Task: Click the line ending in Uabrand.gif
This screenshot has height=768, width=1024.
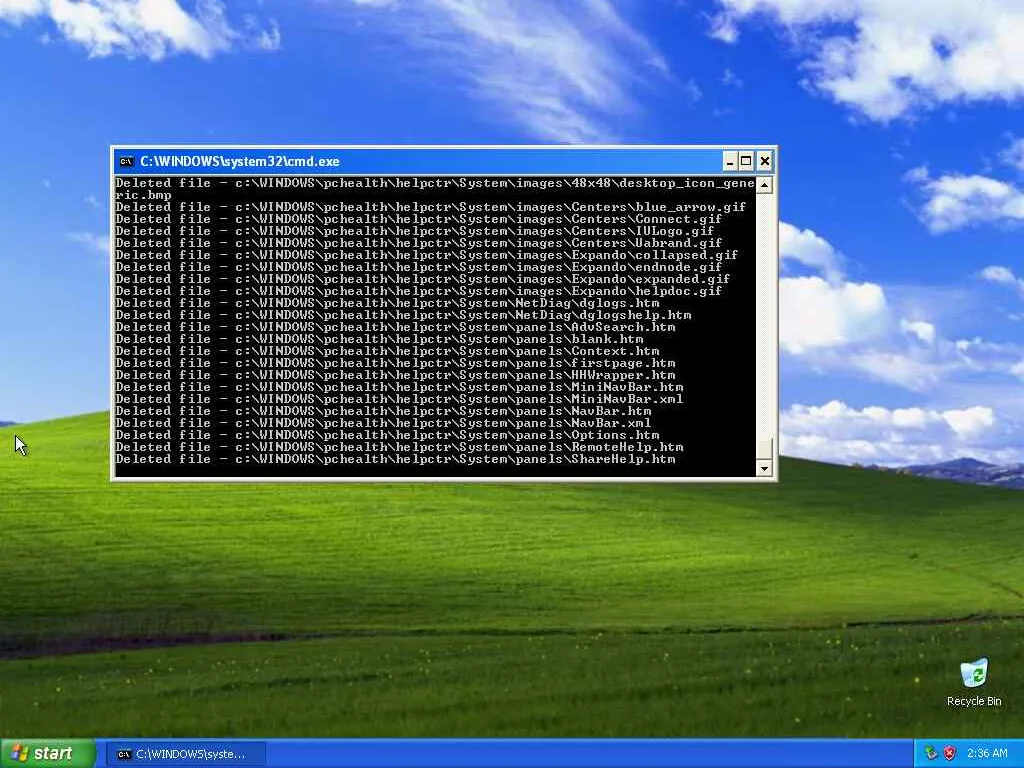Action: pyautogui.click(x=419, y=243)
